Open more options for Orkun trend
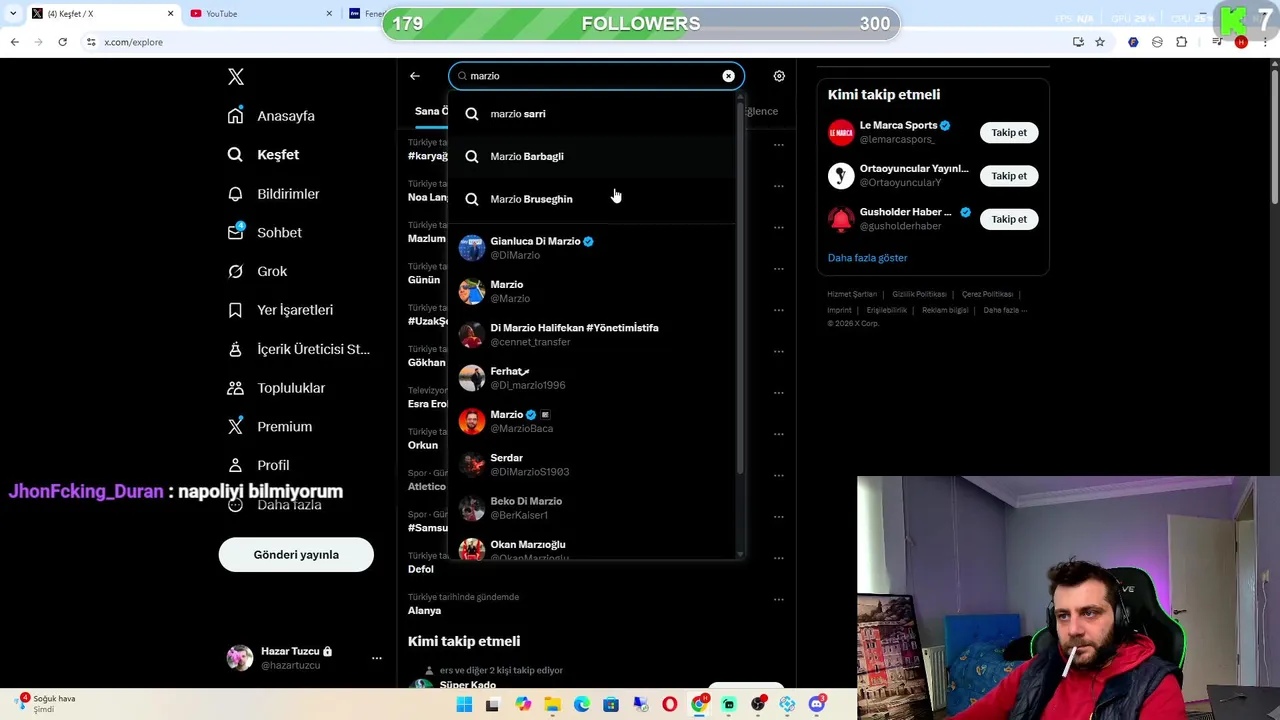Viewport: 1280px width, 720px height. tap(779, 434)
